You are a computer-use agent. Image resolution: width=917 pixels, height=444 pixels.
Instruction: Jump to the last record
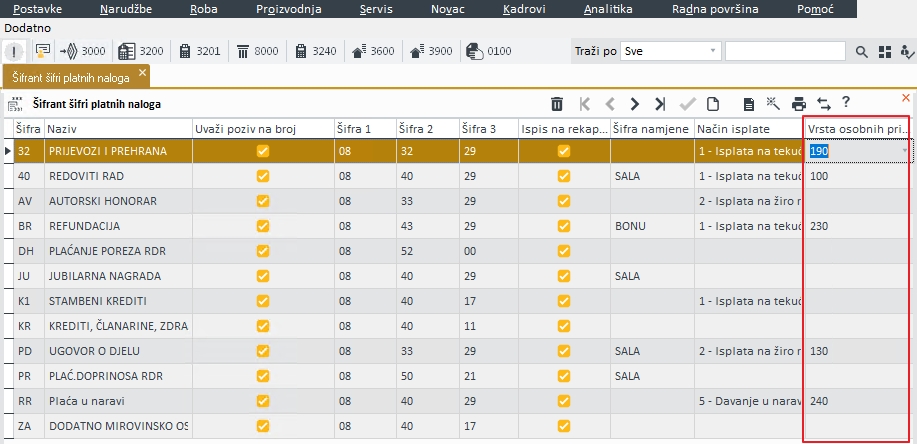click(x=660, y=103)
